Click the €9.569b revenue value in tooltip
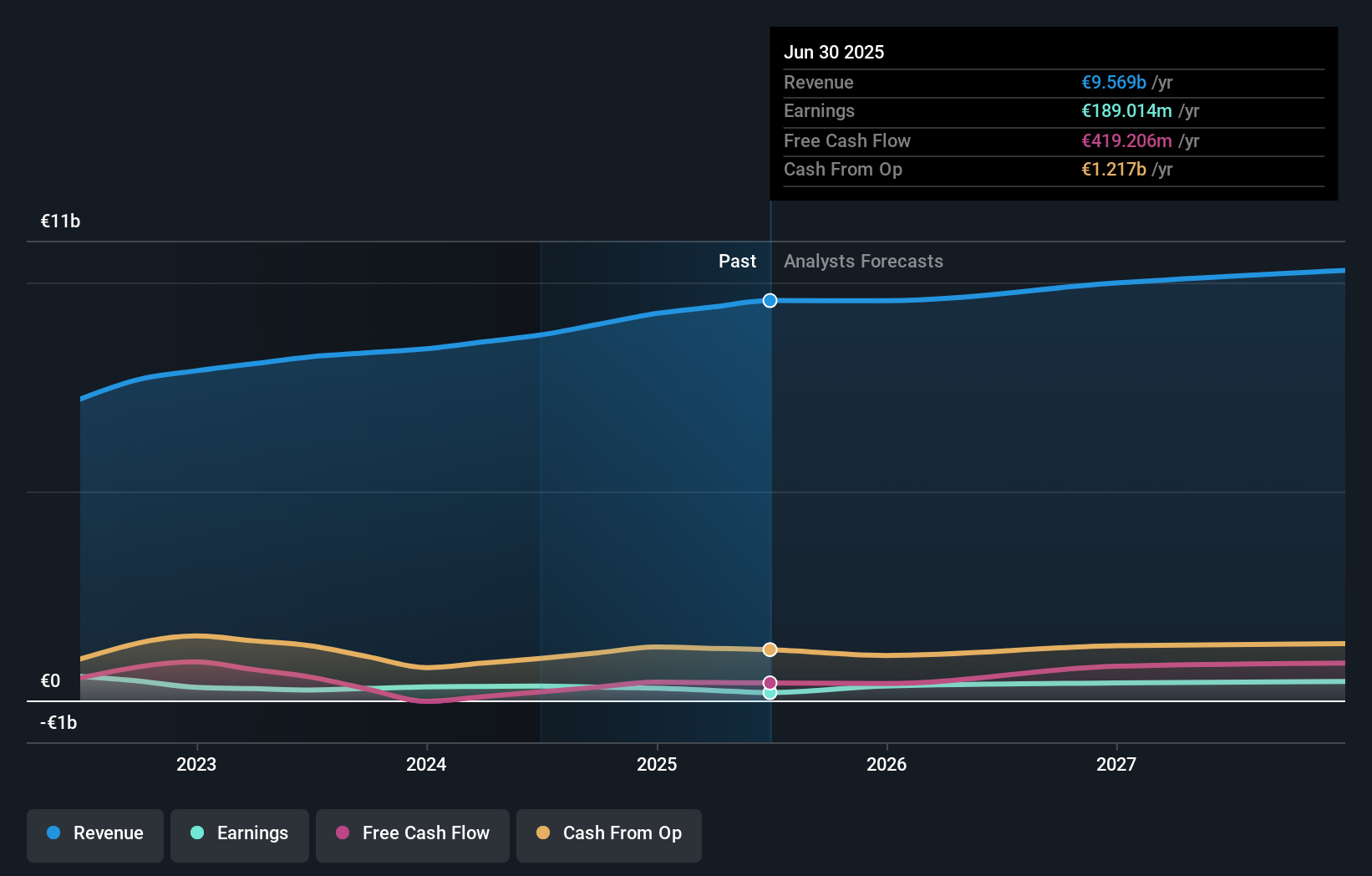1372x876 pixels. [x=1114, y=82]
